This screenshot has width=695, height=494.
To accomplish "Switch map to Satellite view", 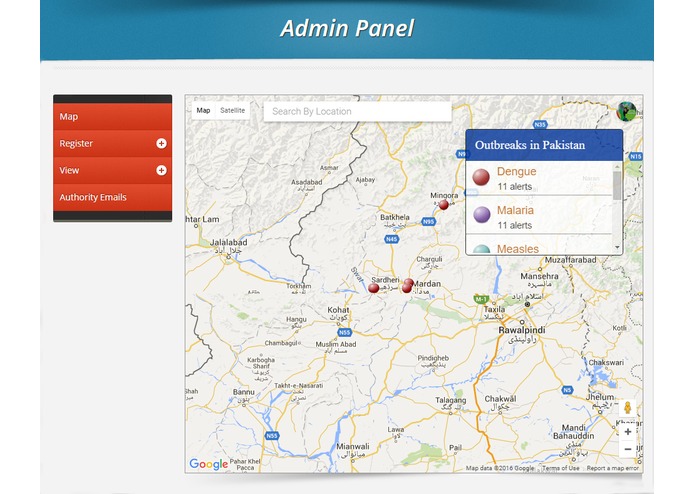I will [x=232, y=111].
